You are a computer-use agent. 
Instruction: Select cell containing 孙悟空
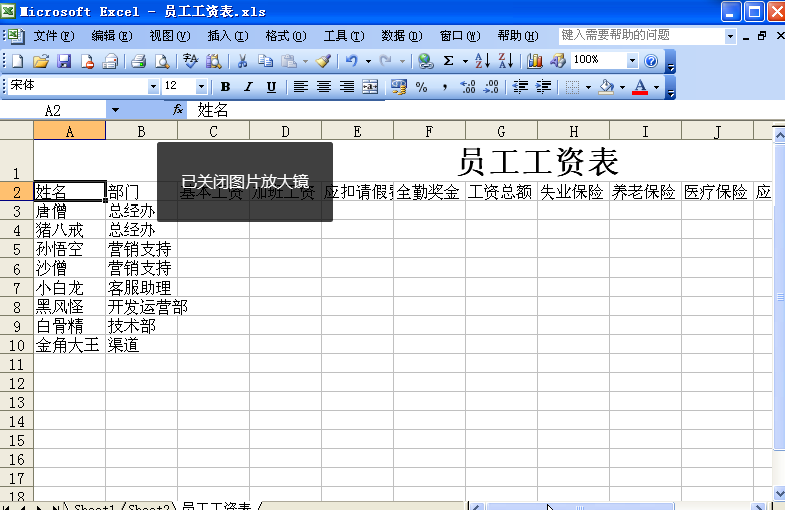70,249
